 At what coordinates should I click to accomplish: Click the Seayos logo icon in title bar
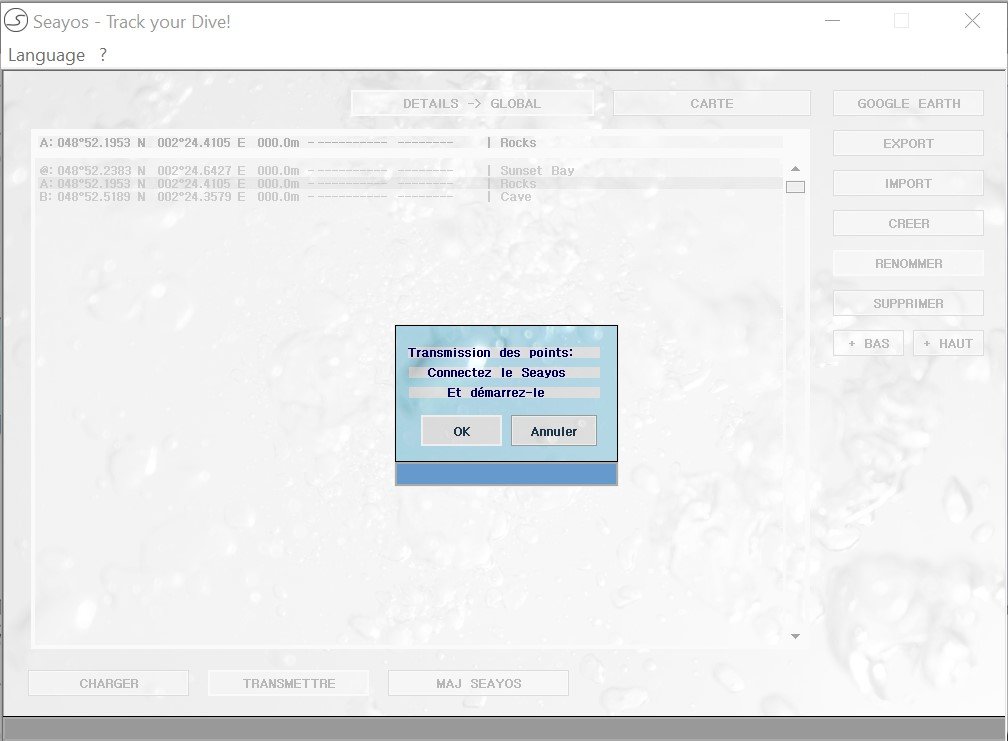16,21
